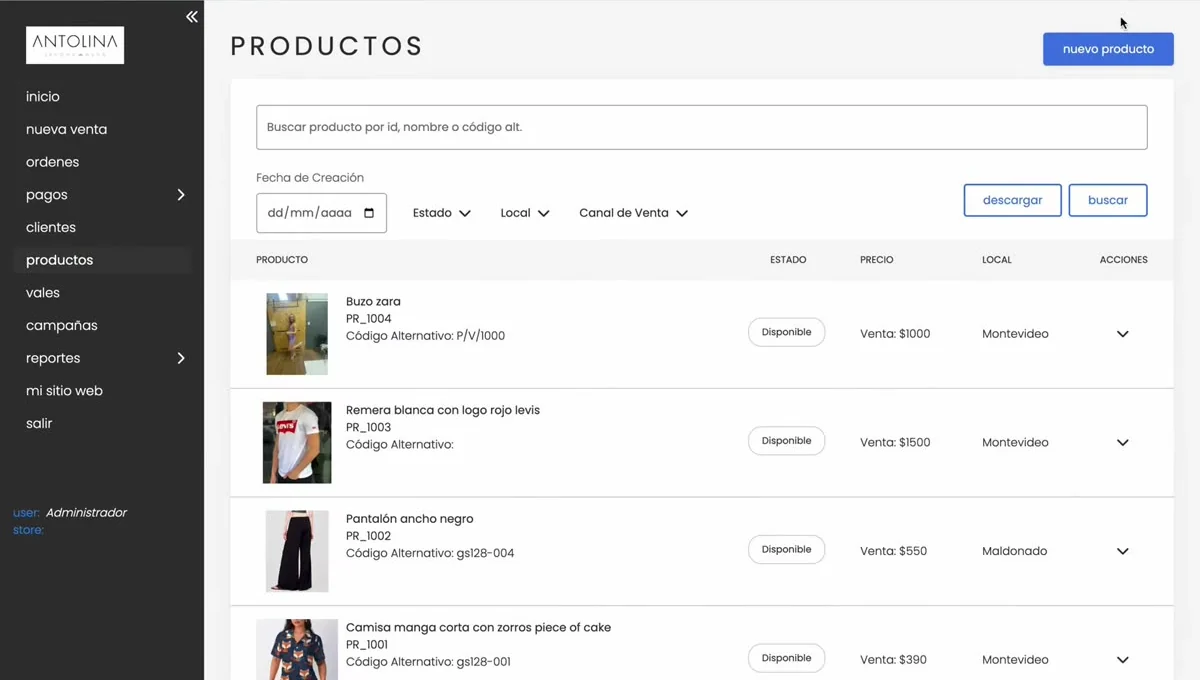Open Pantalón ancho negro thumbnail
This screenshot has width=1200, height=680.
tap(297, 551)
